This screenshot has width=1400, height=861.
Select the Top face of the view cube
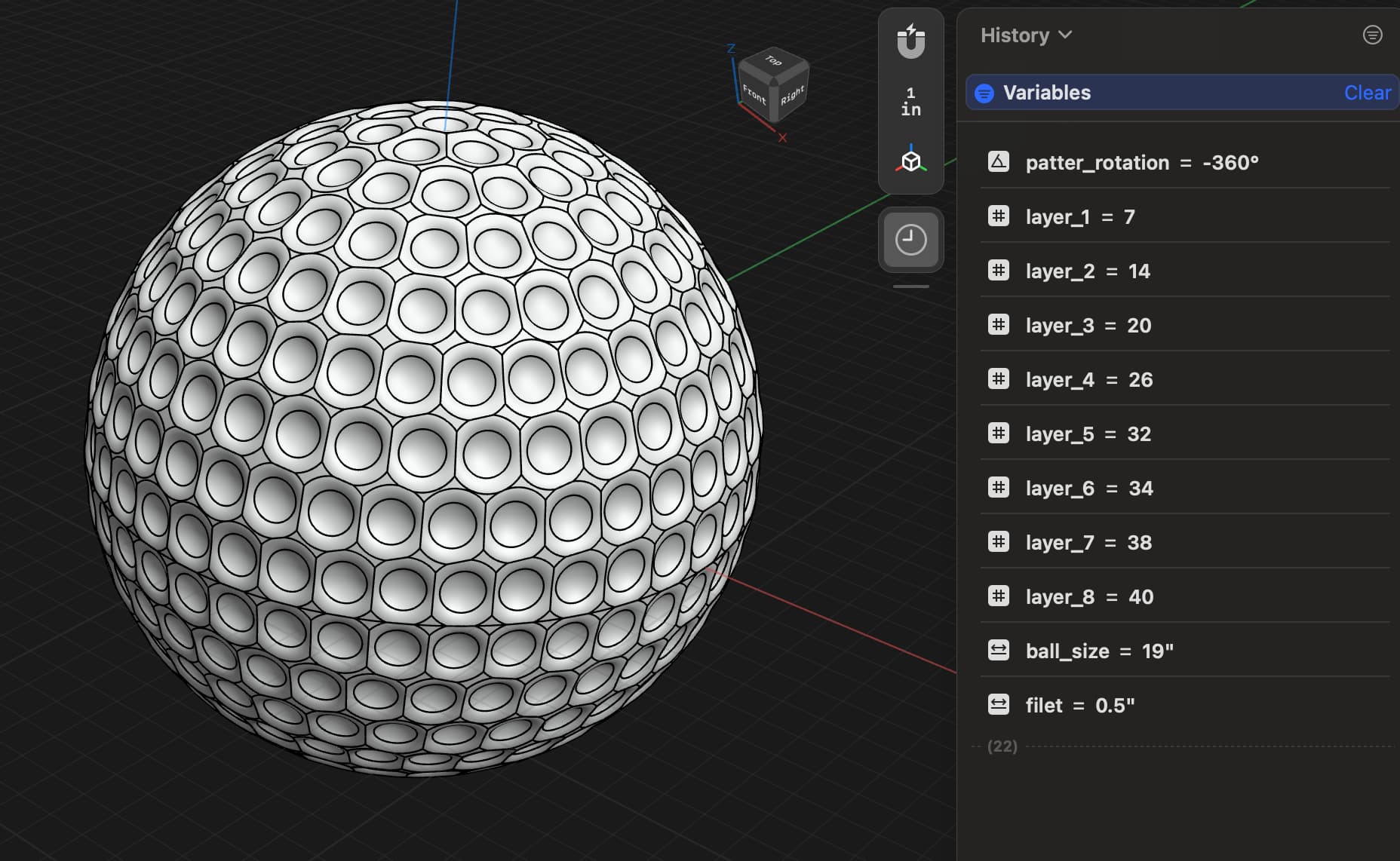pos(774,61)
